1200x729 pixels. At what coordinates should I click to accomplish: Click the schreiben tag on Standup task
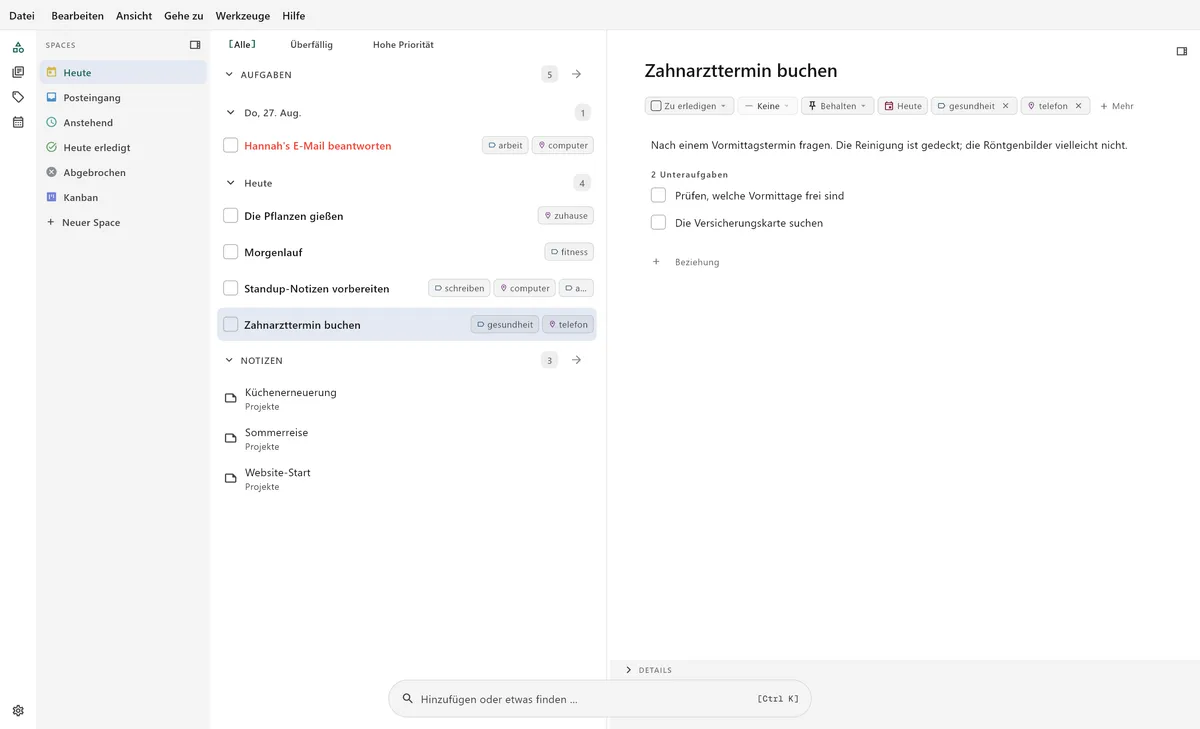459,288
